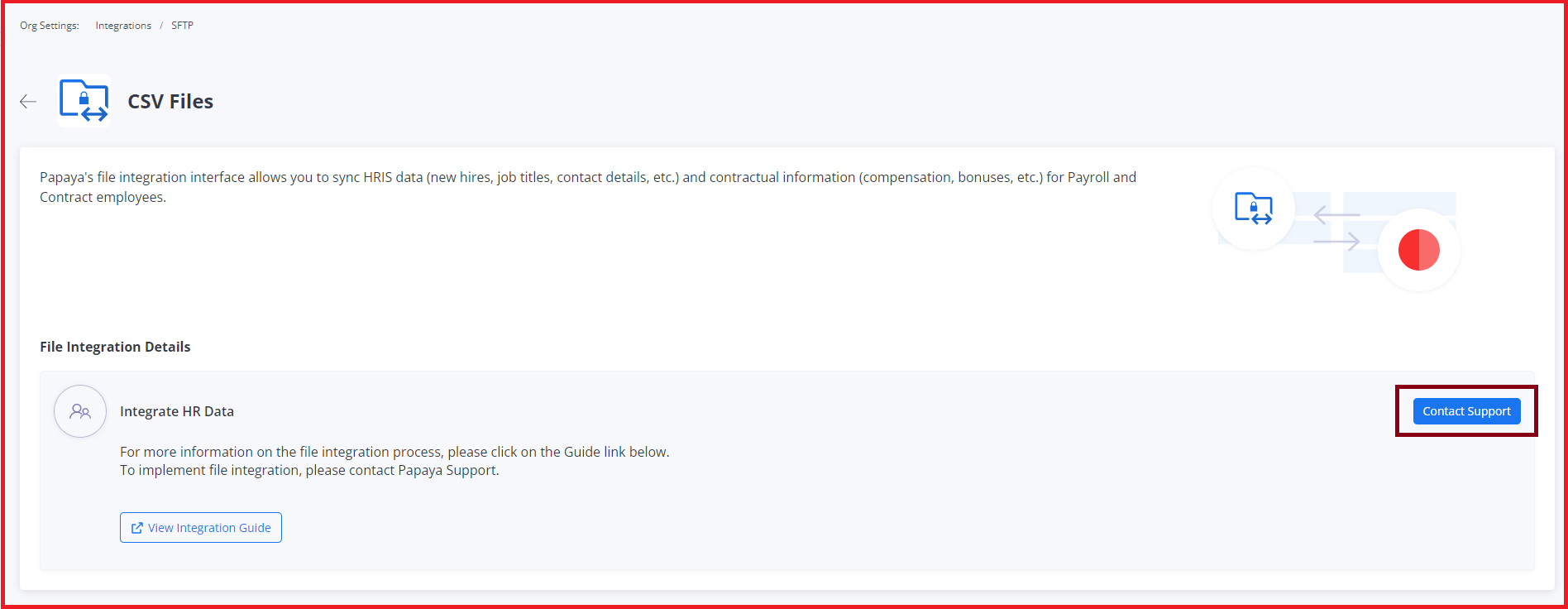The height and width of the screenshot is (609, 1568).
Task: Select the SFTP breadcrumb item
Action: click(182, 26)
